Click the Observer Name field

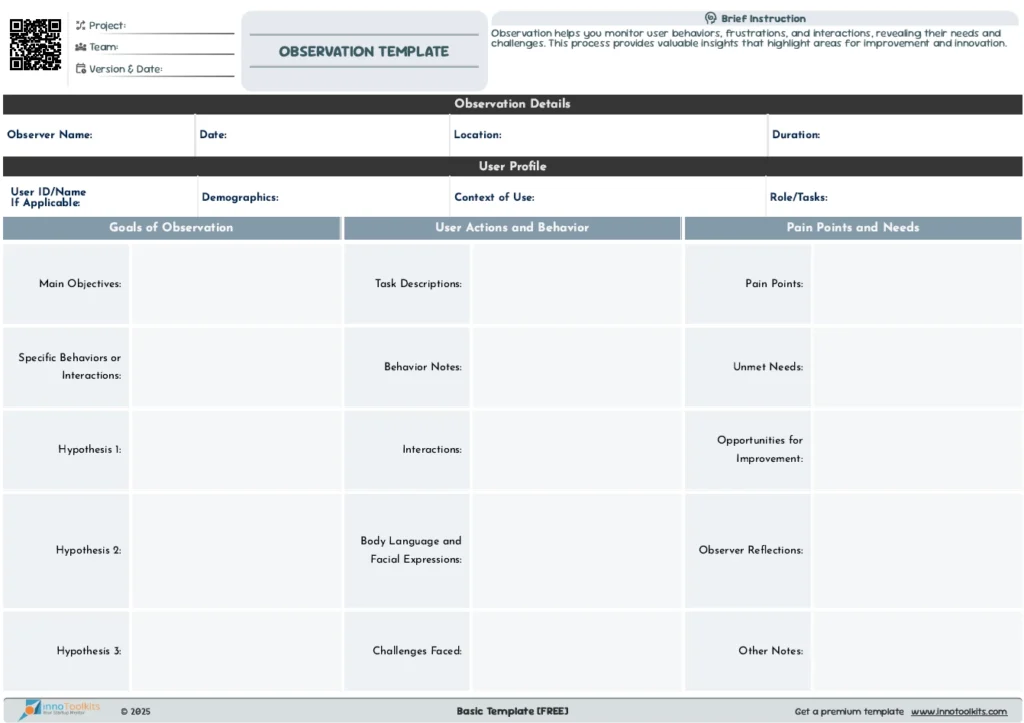coord(140,136)
